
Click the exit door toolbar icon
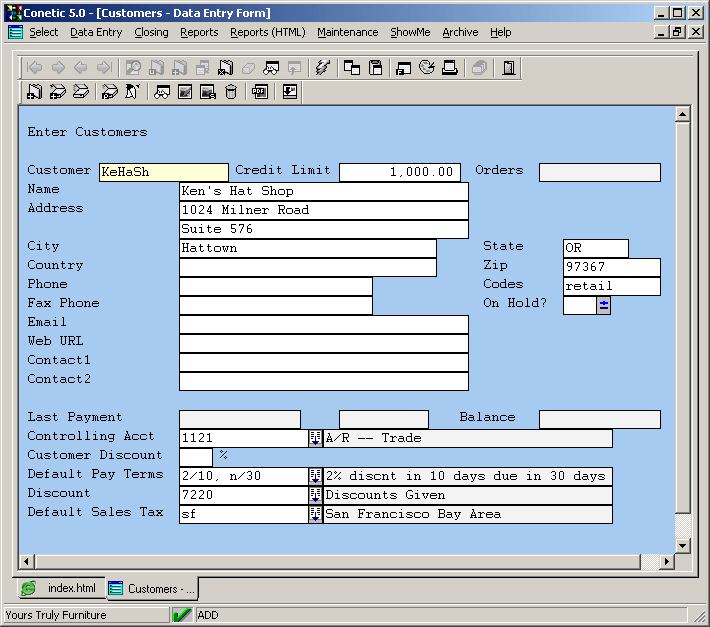[x=509, y=68]
